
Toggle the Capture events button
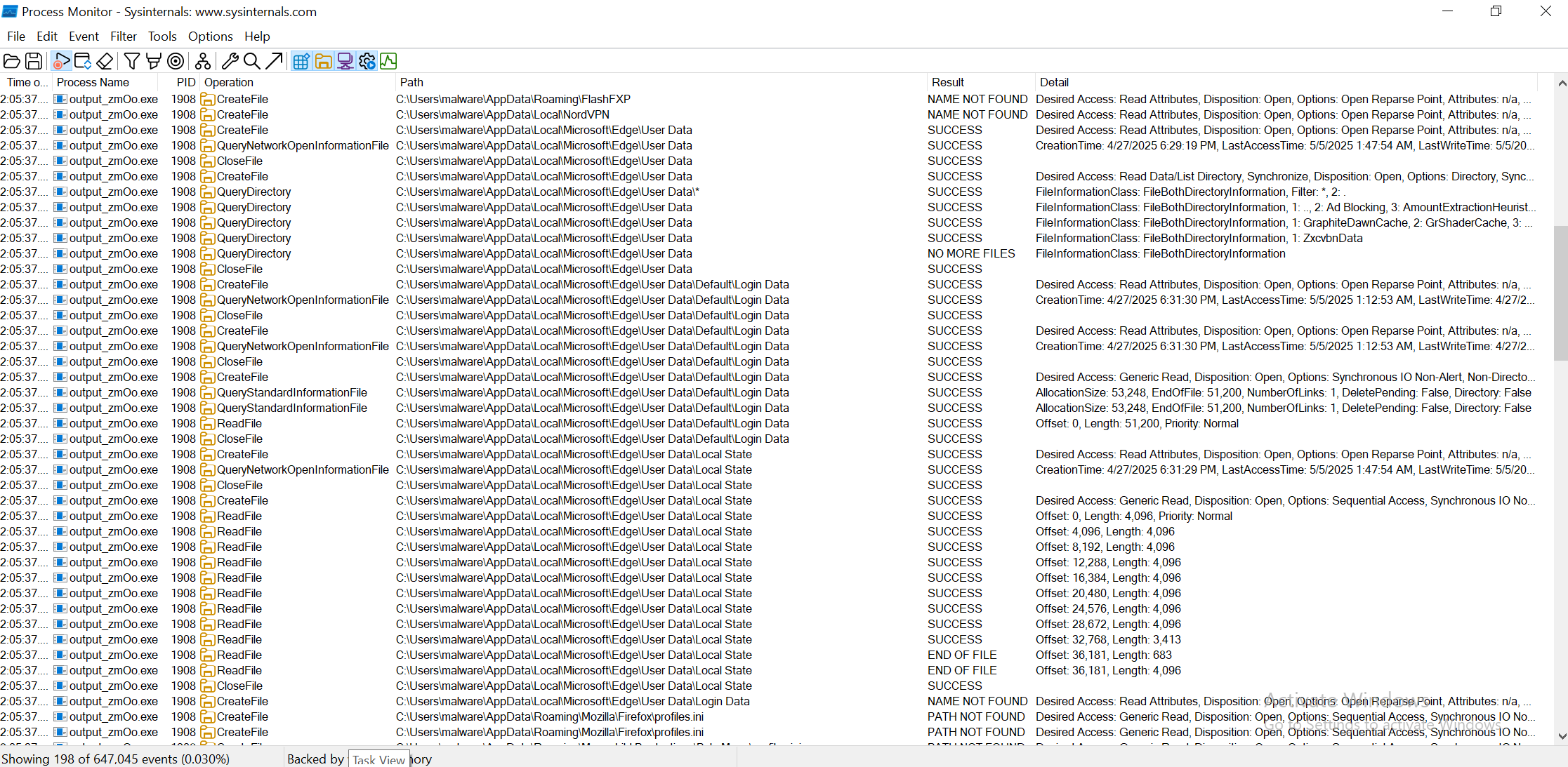coord(61,62)
